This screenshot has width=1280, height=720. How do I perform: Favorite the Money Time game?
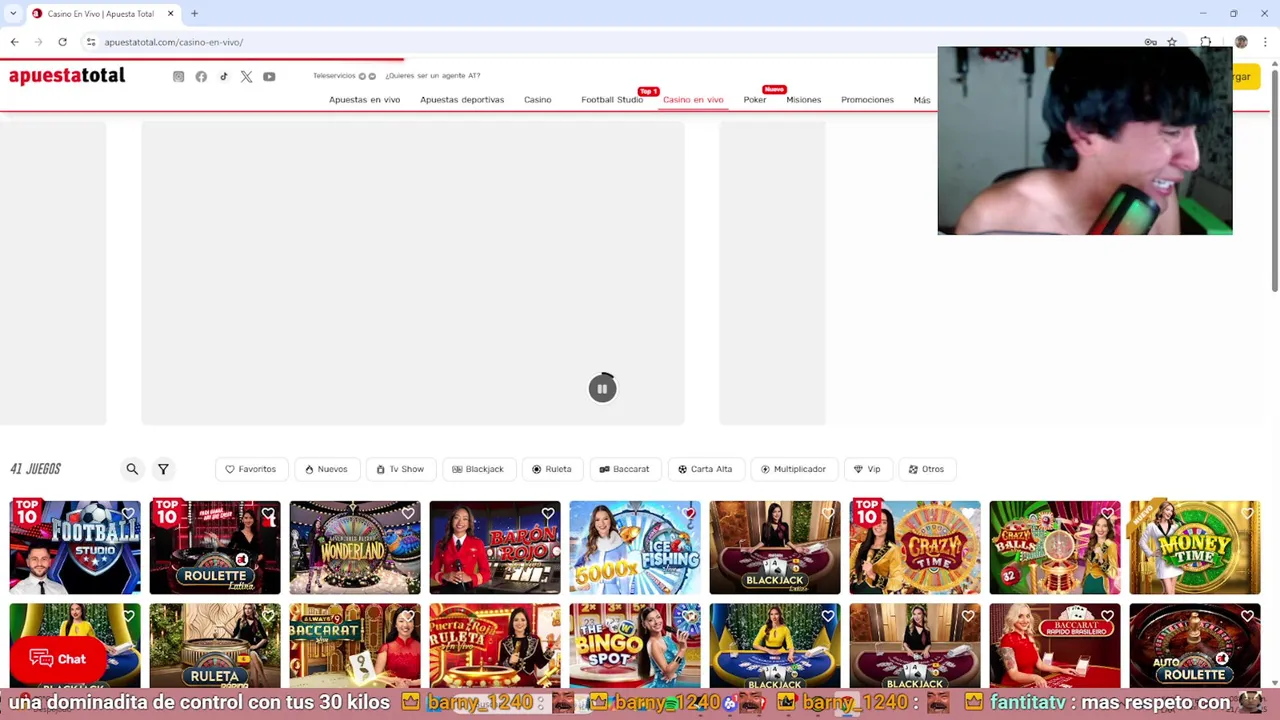point(1248,514)
